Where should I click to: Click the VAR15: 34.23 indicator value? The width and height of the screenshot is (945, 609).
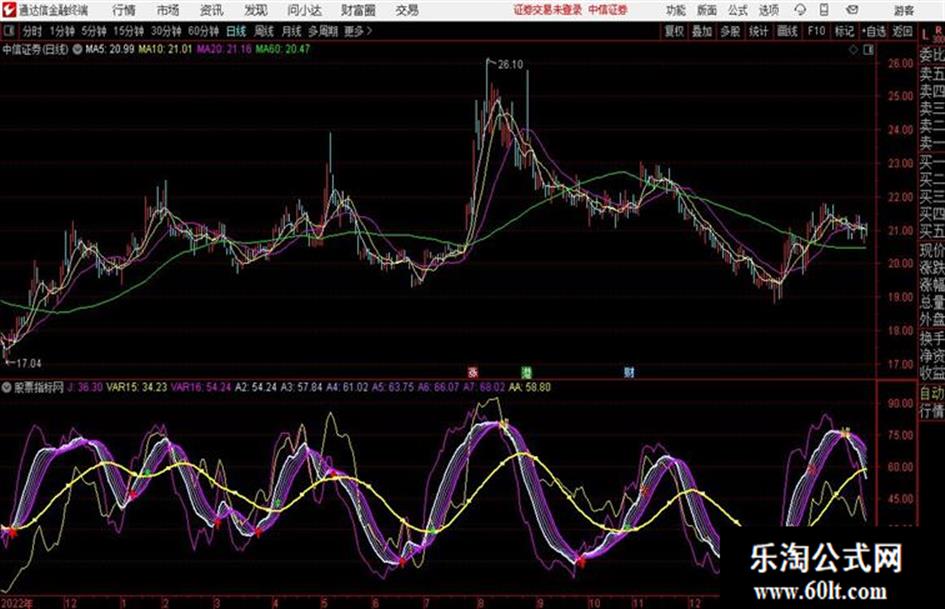[x=137, y=387]
